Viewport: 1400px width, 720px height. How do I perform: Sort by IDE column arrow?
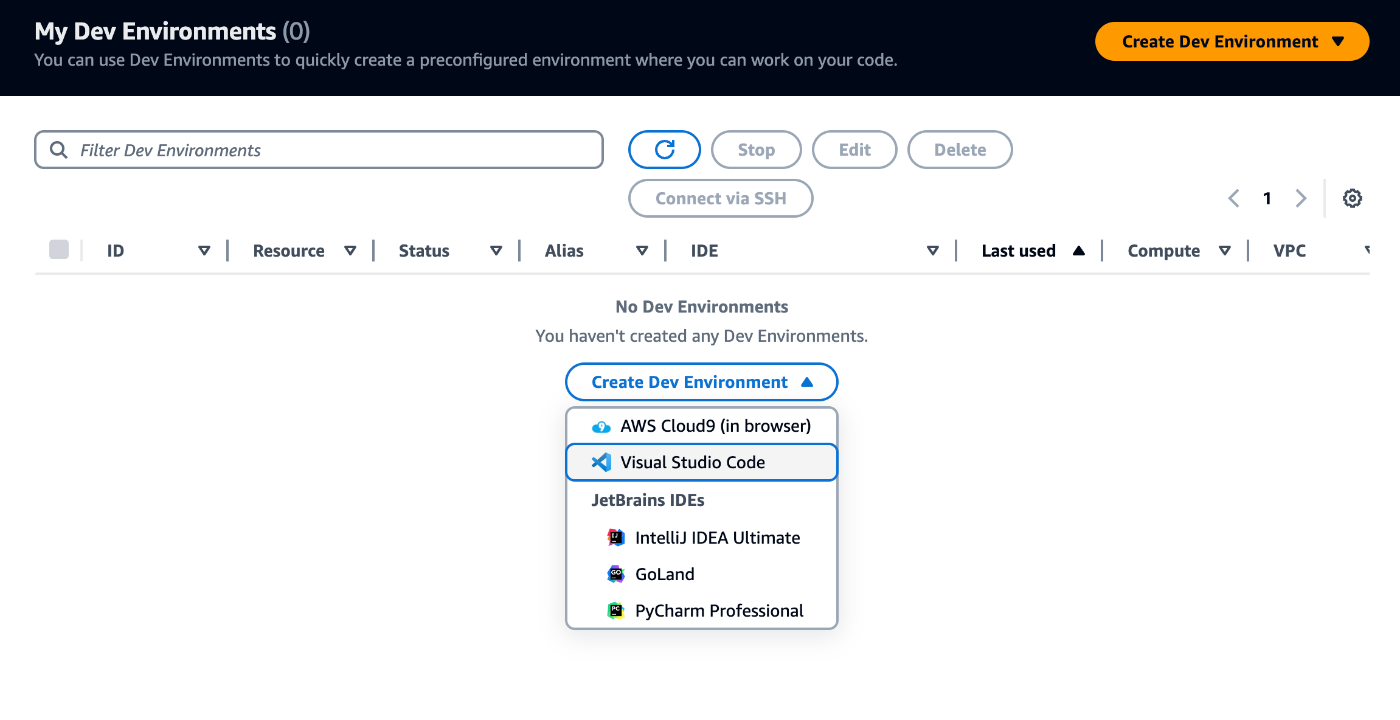[x=933, y=251]
